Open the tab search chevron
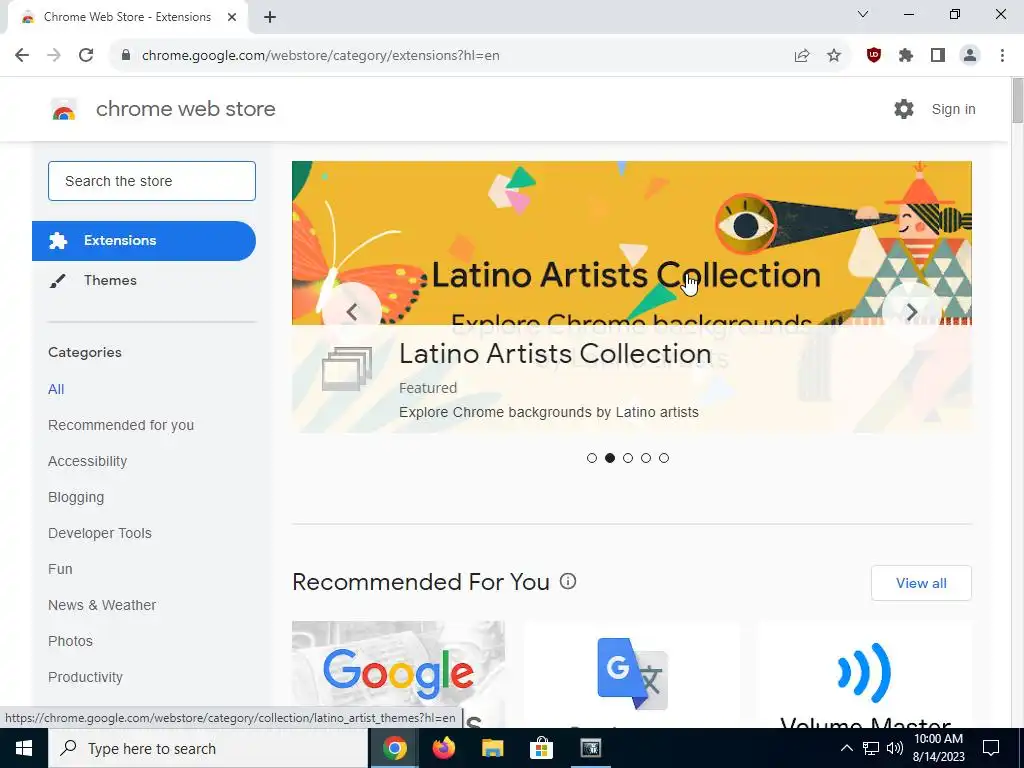The height and width of the screenshot is (768, 1024). [x=863, y=14]
